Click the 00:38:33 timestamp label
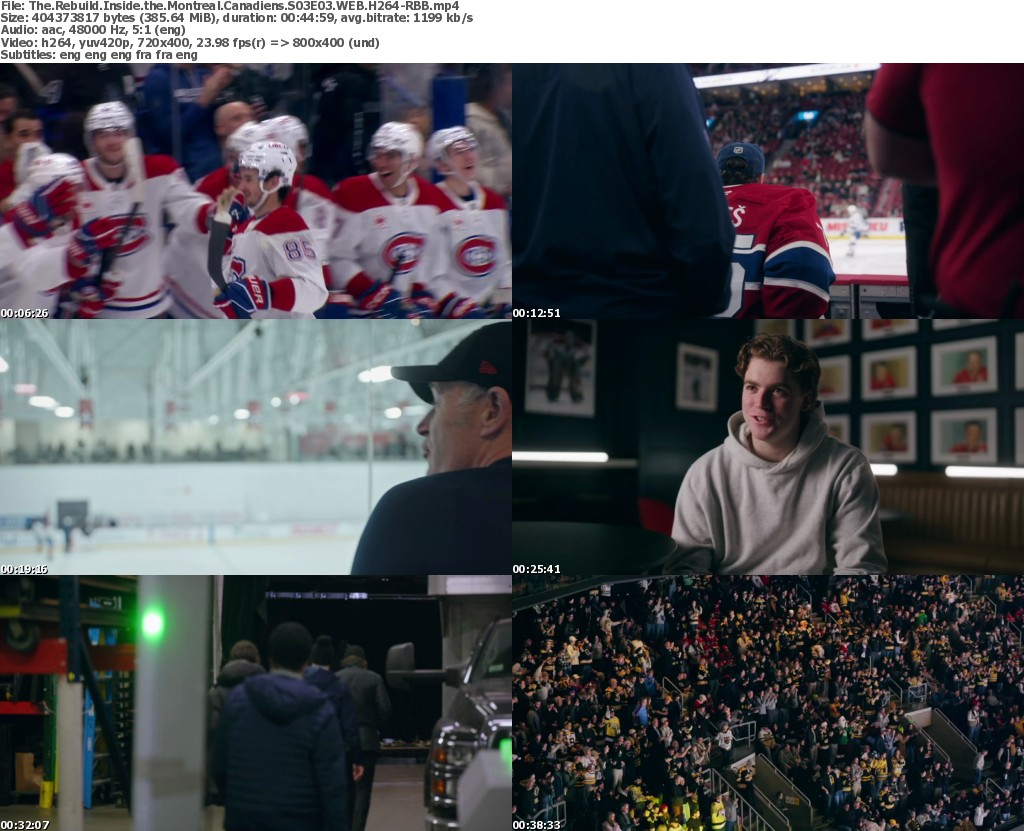The image size is (1024, 831). pyautogui.click(x=536, y=825)
